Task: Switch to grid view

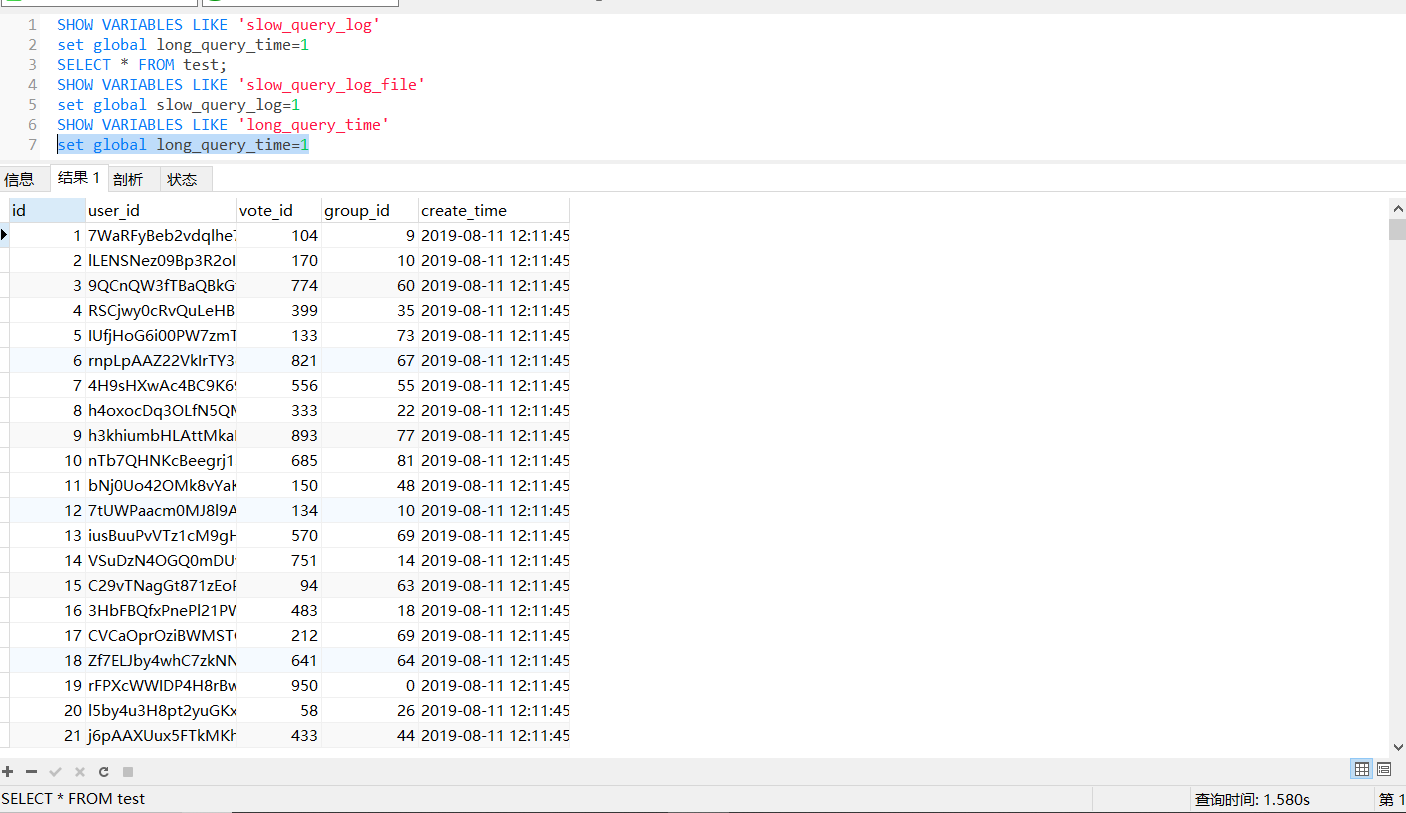Action: tap(1361, 769)
